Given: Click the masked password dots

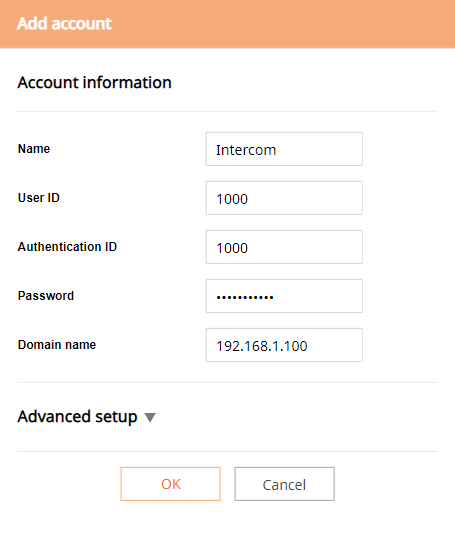Looking at the screenshot, I should 245,298.
